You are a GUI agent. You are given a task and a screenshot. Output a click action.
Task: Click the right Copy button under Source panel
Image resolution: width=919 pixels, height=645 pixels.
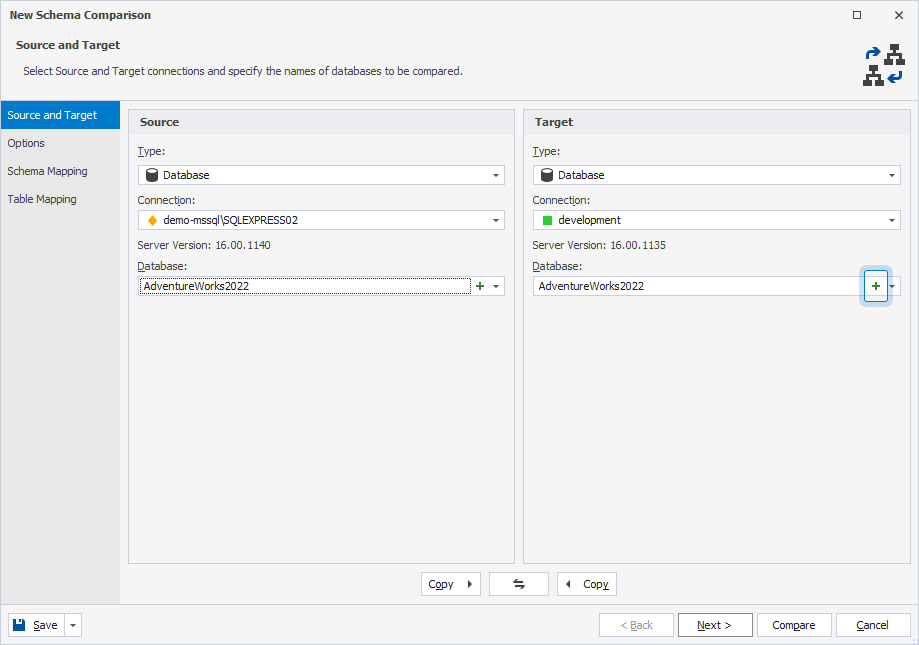[450, 584]
